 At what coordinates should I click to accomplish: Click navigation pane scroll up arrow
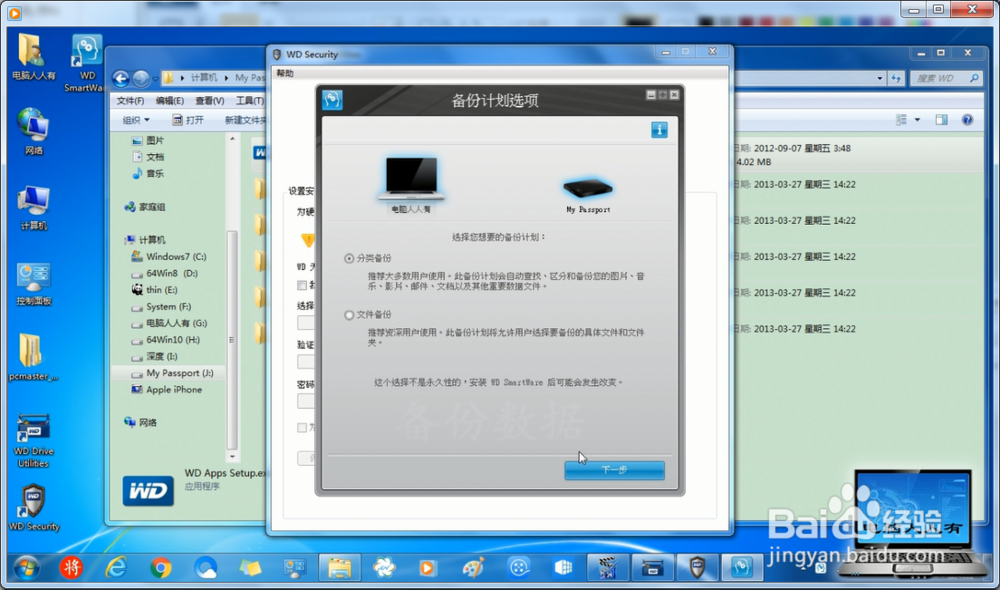[x=232, y=138]
